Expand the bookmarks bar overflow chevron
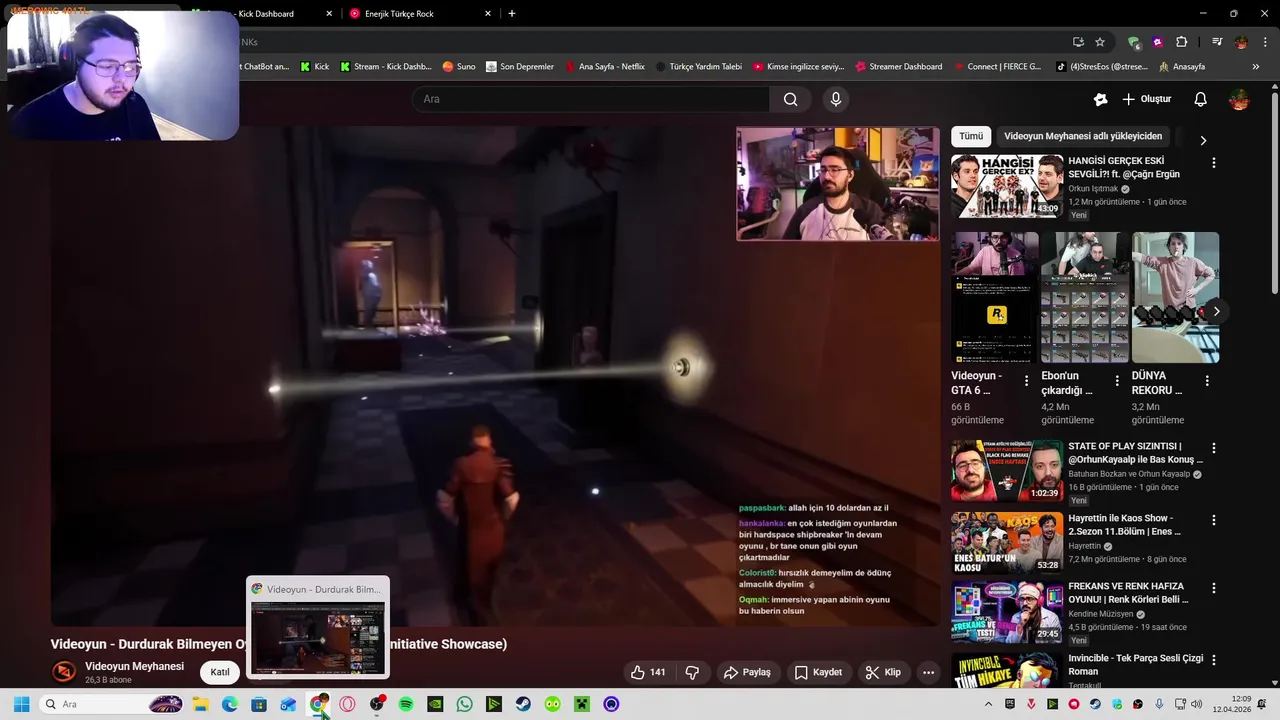1280x720 pixels. [1256, 67]
